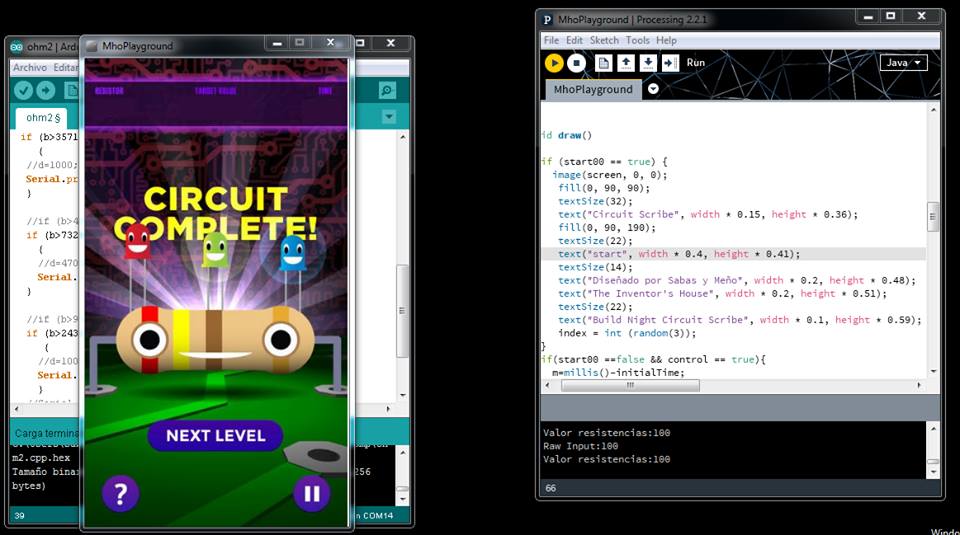Open the help question mark in the game

[121, 493]
